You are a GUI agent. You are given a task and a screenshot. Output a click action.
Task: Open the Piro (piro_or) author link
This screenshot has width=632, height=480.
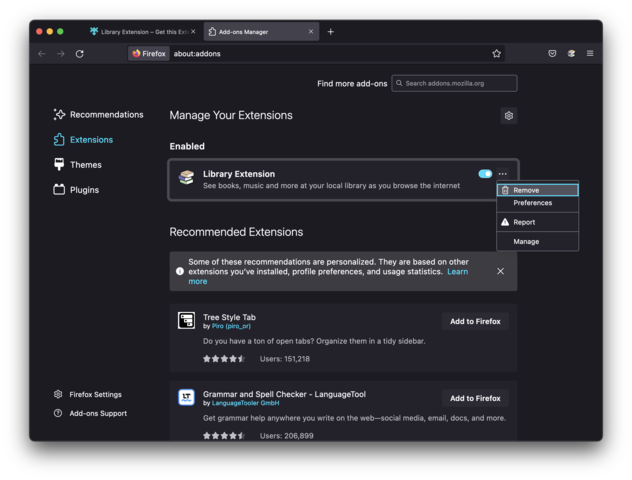[231, 326]
